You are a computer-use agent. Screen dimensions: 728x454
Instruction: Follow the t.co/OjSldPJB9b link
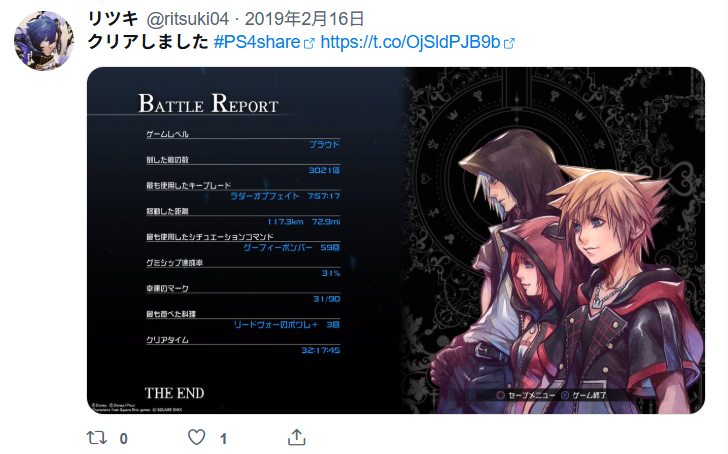pos(410,42)
